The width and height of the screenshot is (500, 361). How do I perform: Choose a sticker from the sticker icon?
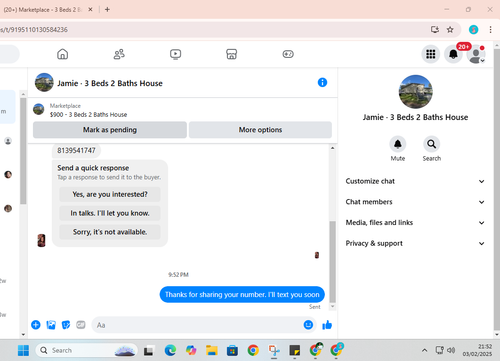[66, 325]
